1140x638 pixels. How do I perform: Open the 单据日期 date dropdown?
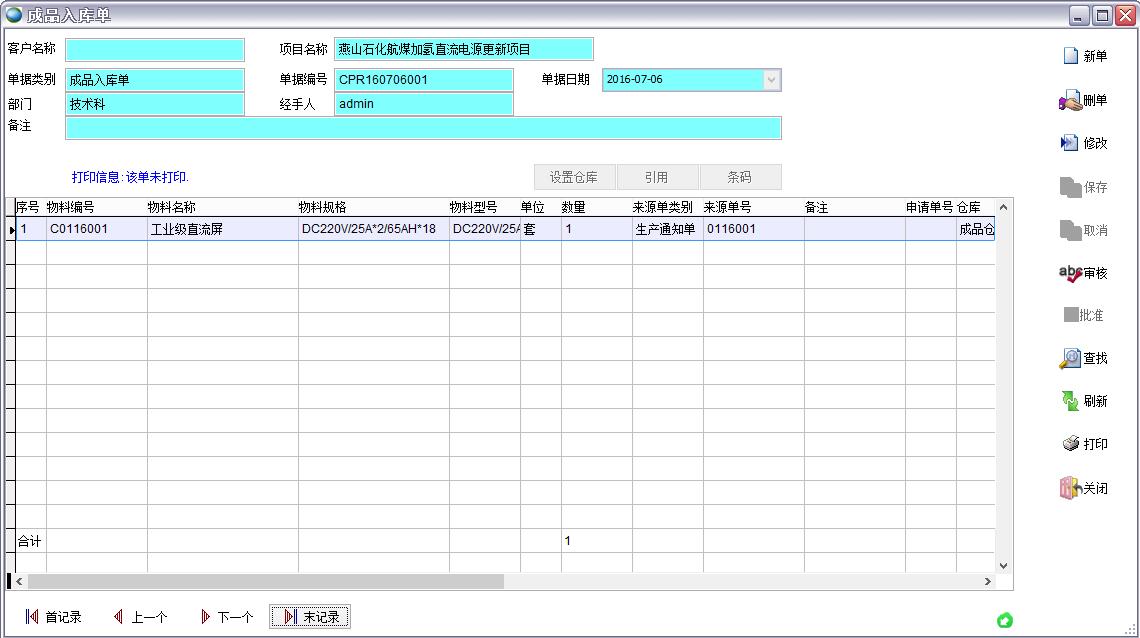click(771, 80)
